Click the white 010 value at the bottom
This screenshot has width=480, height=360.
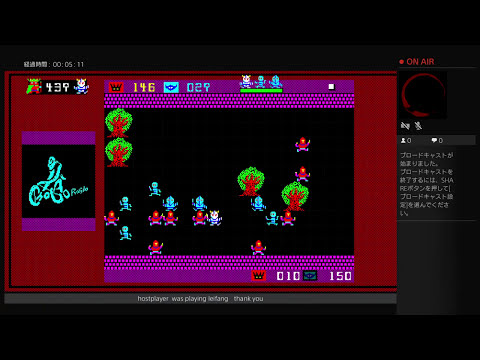288,276
